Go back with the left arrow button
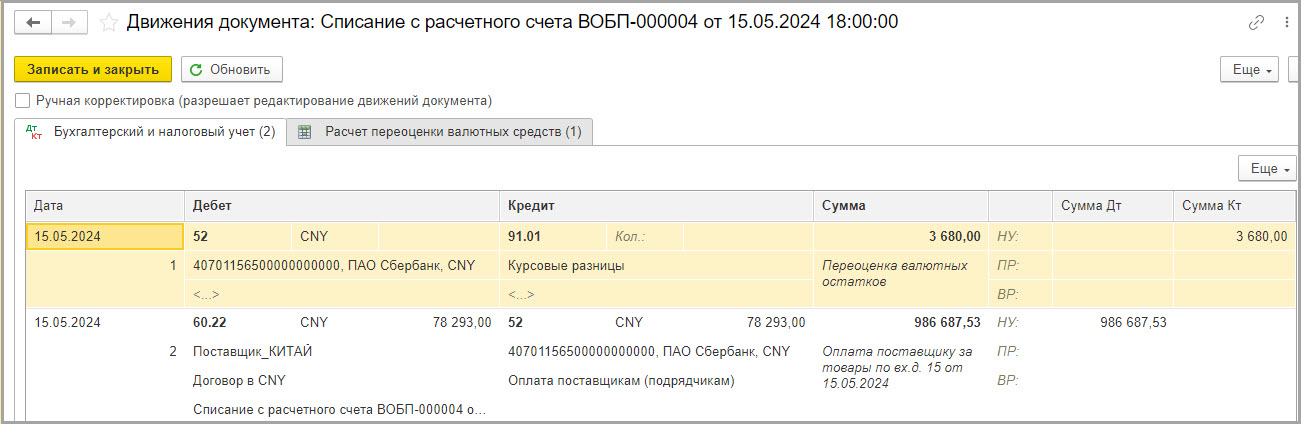 click(x=33, y=22)
